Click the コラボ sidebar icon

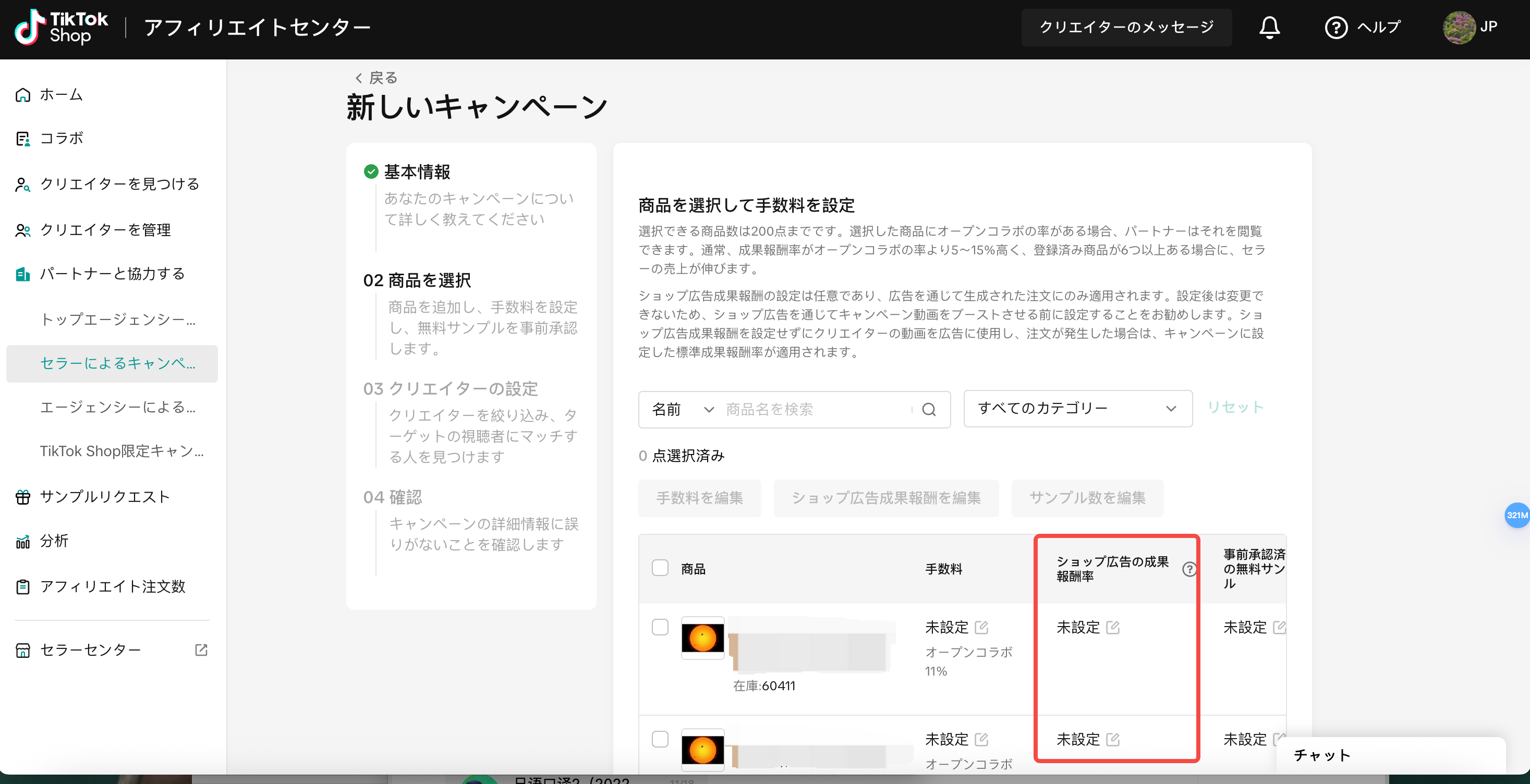pos(22,138)
